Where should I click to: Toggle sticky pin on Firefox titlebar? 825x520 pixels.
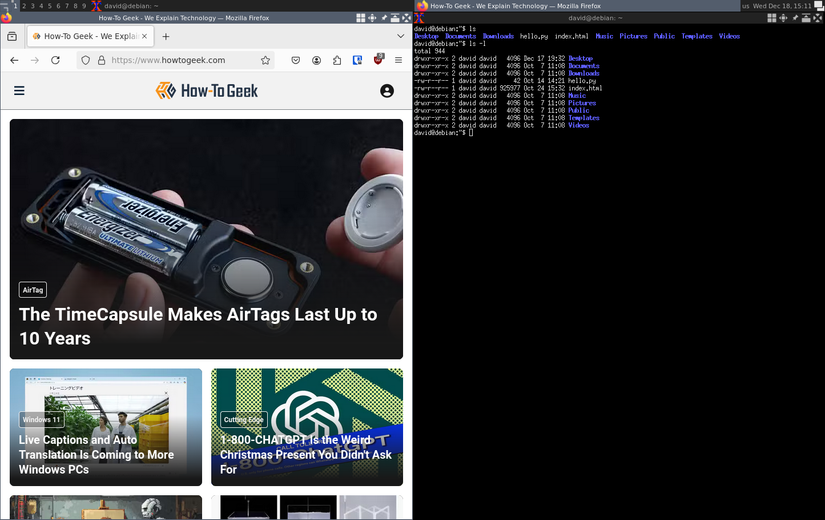[384, 18]
